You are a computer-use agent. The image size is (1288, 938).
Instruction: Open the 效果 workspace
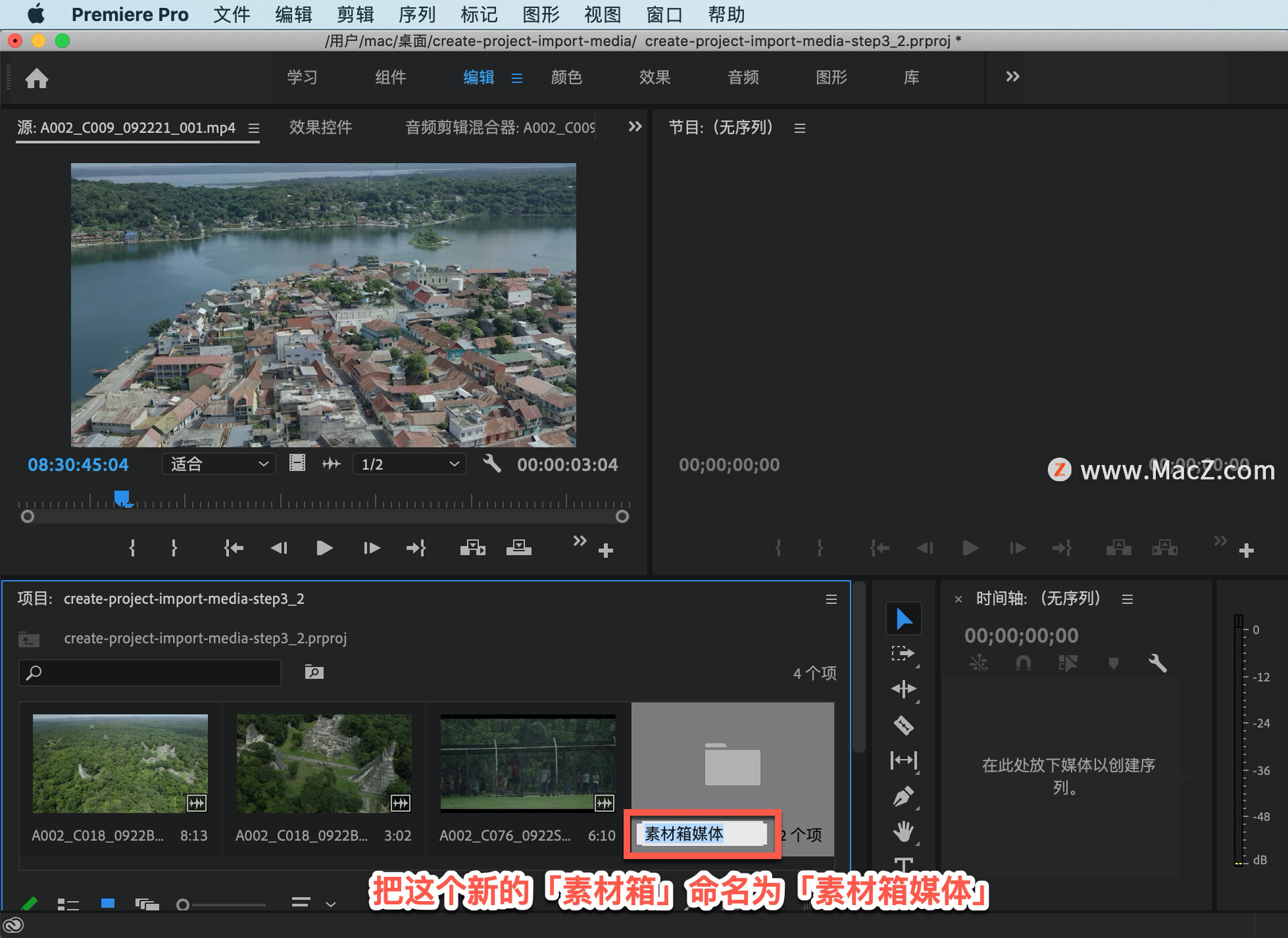655,77
